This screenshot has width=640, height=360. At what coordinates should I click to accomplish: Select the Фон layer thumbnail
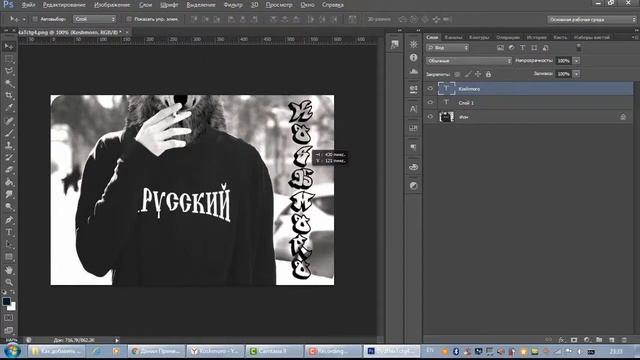point(446,117)
